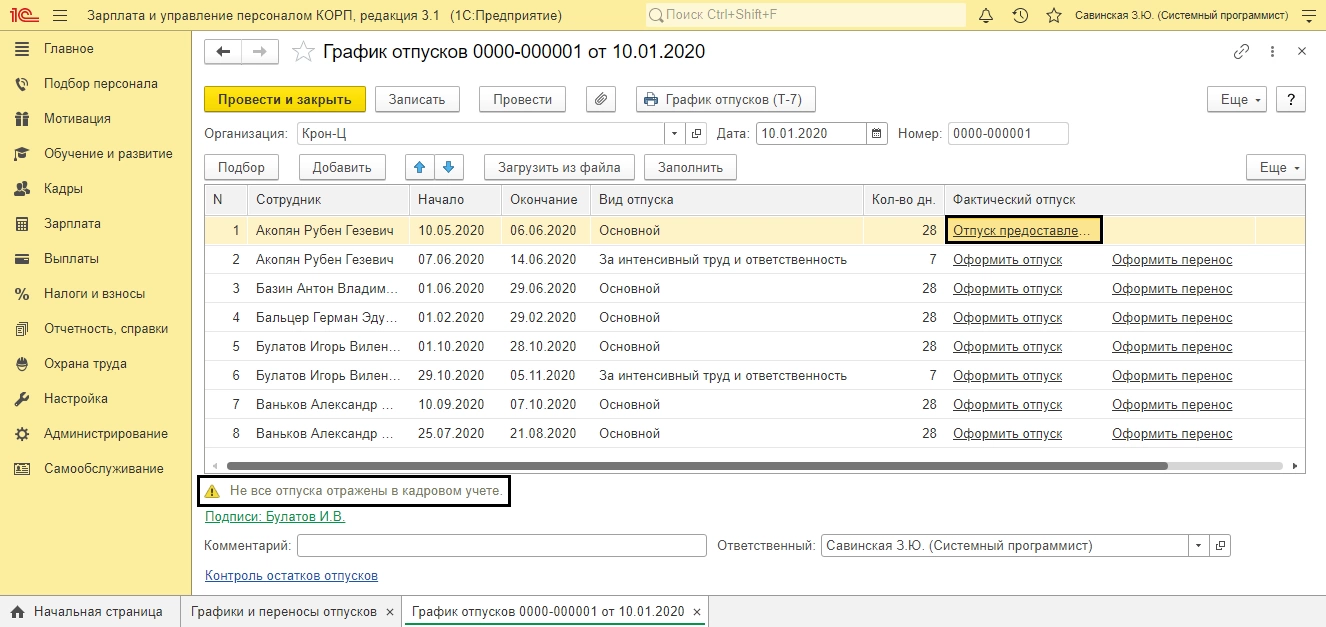Click the paperclip attachments icon

pyautogui.click(x=601, y=99)
